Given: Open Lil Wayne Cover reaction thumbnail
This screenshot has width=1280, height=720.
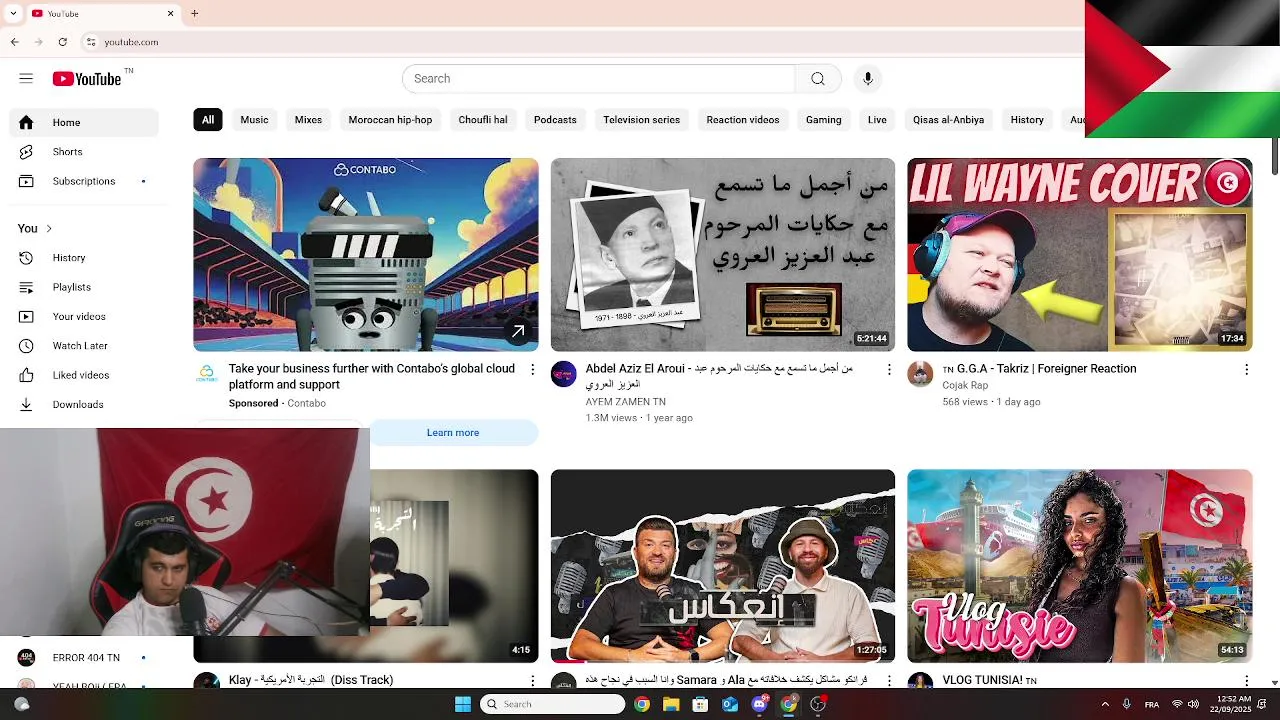Looking at the screenshot, I should click(1079, 254).
